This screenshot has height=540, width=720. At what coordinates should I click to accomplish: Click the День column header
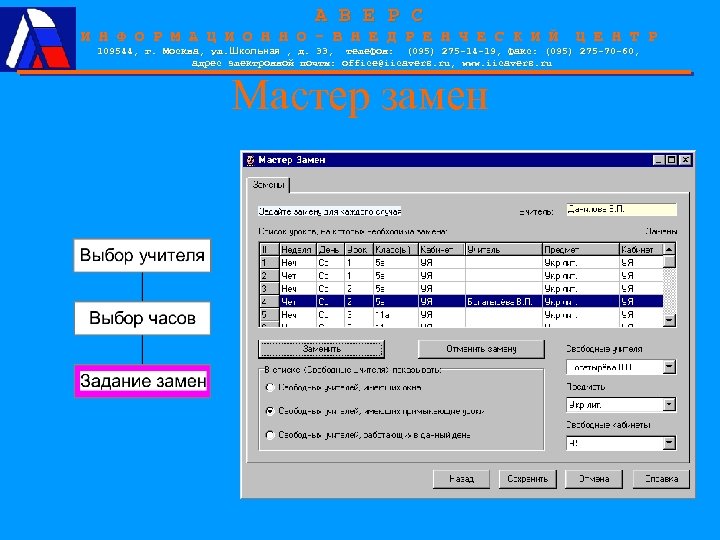[x=330, y=249]
